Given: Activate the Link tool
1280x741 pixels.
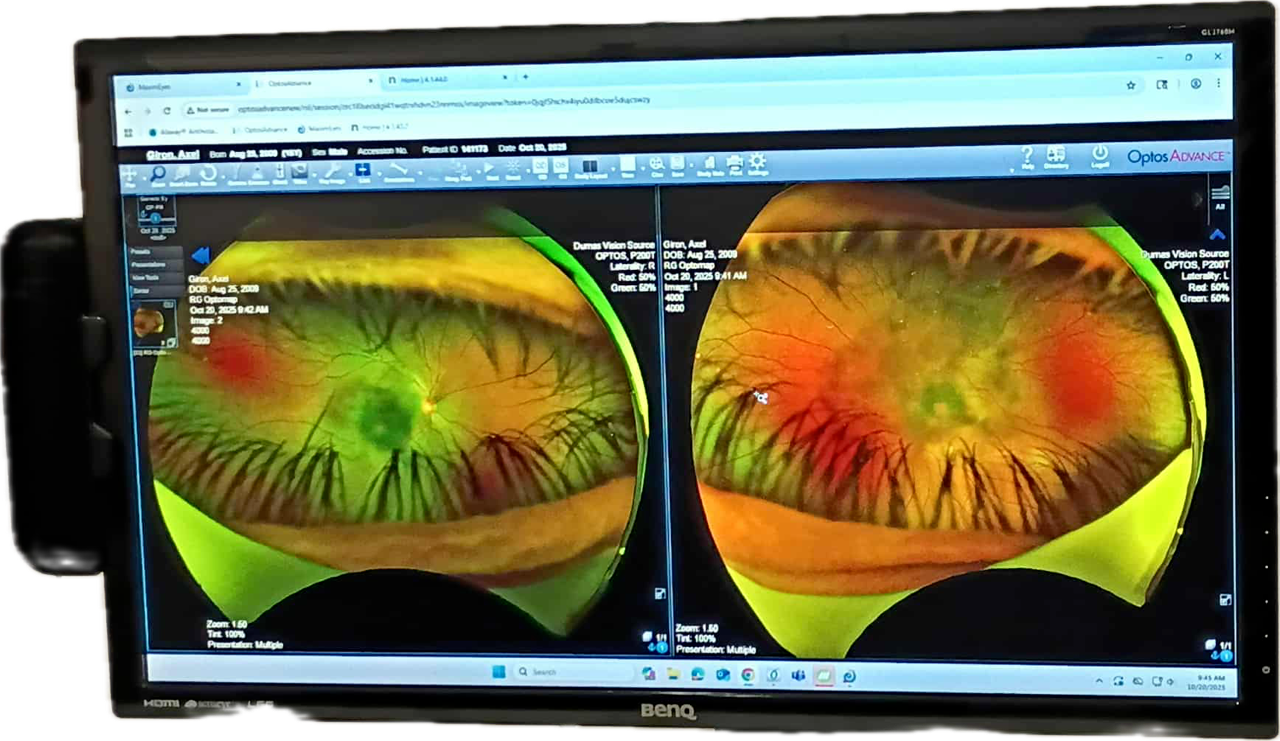Looking at the screenshot, I should point(363,173).
